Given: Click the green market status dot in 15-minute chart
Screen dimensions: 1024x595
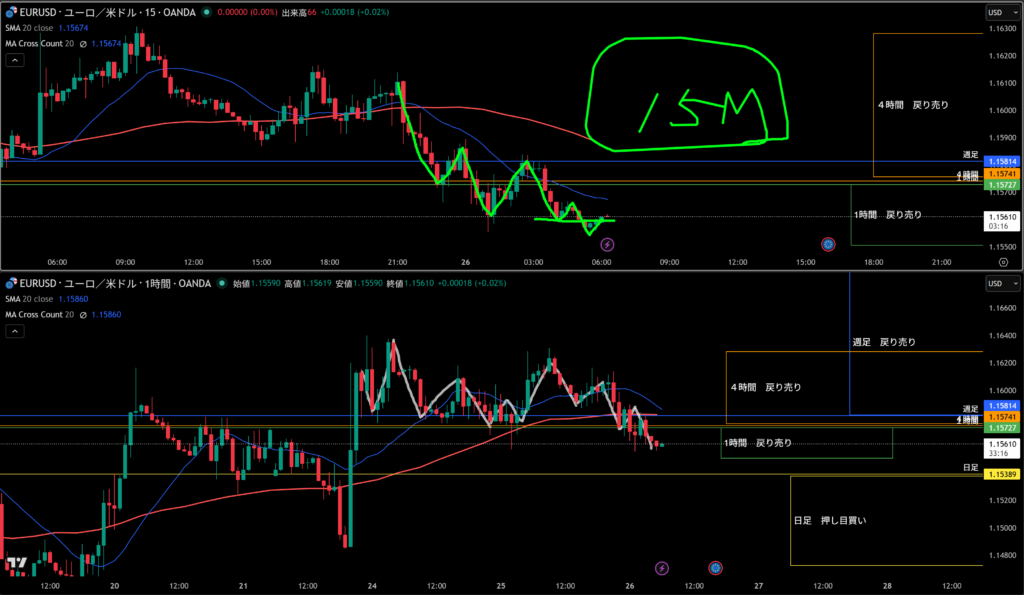Looking at the screenshot, I should 205,13.
